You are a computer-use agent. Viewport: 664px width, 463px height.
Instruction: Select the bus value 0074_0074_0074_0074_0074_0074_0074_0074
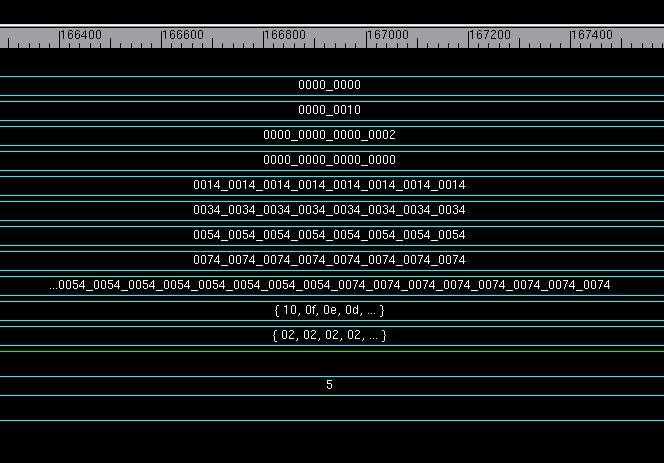pyautogui.click(x=329, y=260)
